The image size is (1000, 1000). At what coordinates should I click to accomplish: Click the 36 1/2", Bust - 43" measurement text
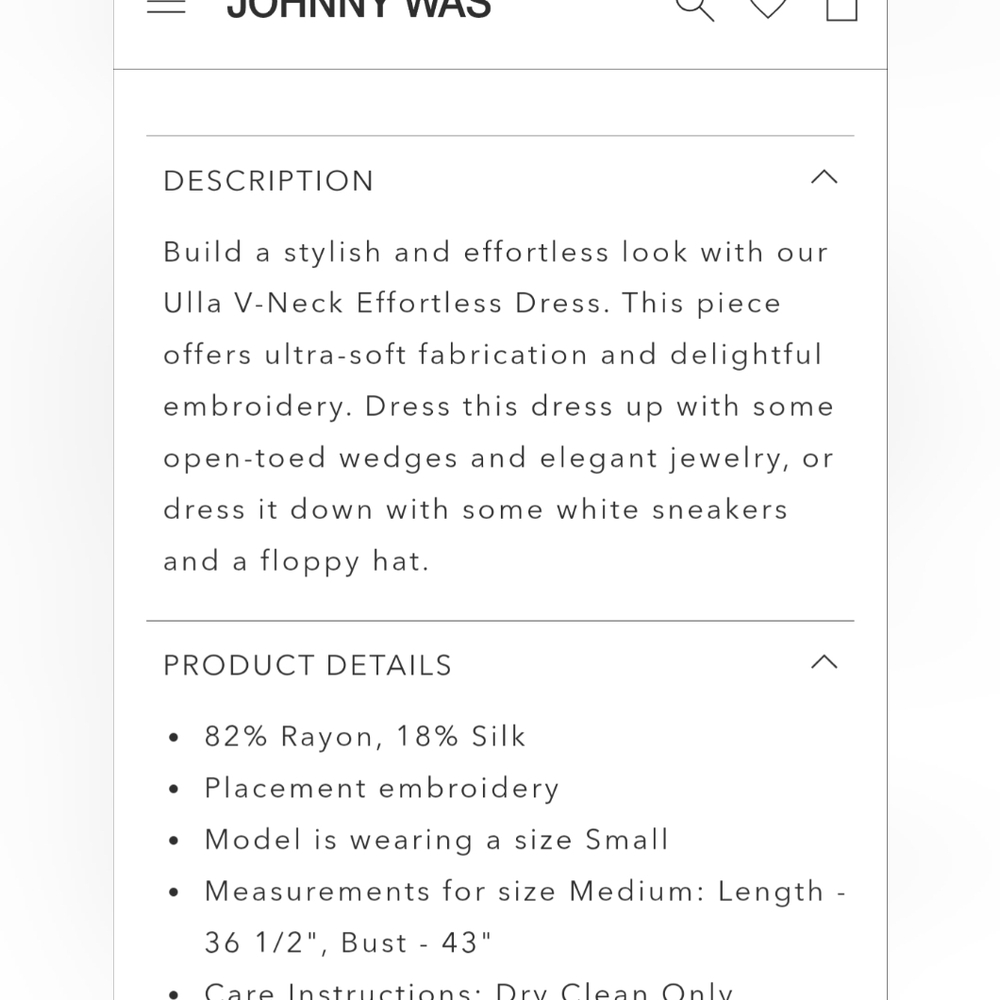click(348, 943)
